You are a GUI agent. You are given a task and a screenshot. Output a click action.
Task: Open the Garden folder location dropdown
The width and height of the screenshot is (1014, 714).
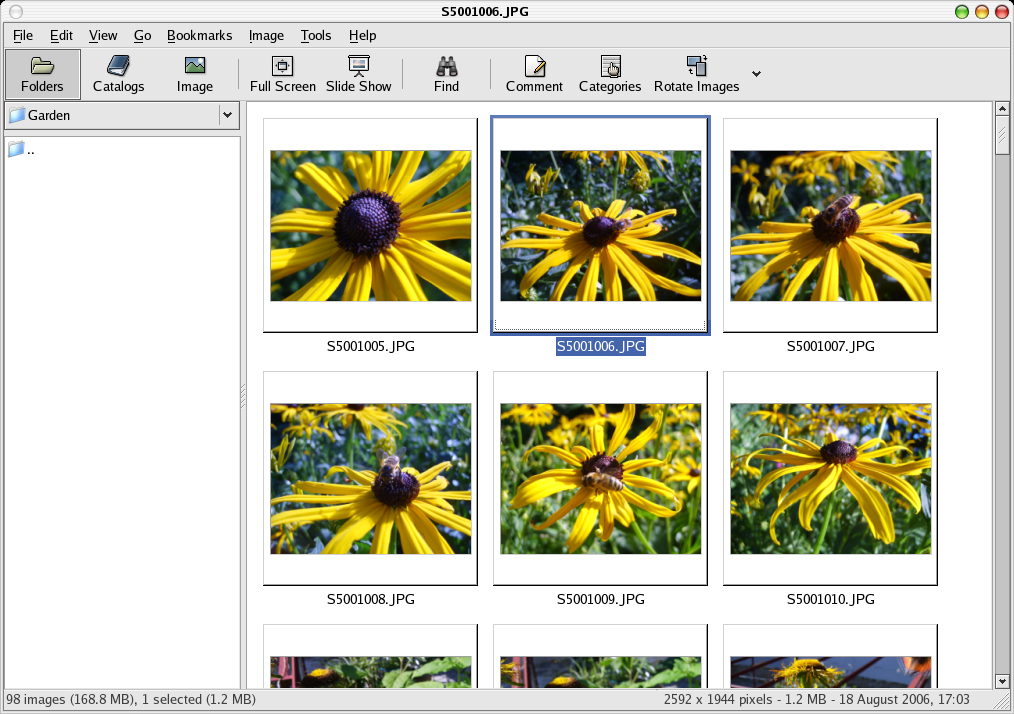coord(228,115)
